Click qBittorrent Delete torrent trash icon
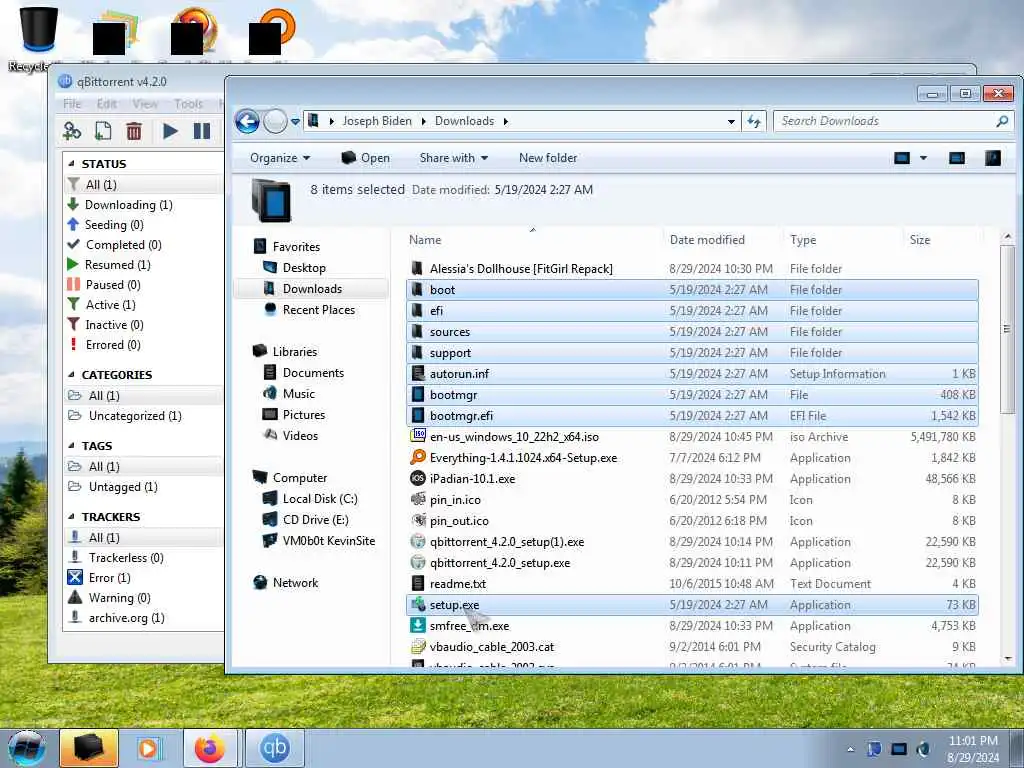The image size is (1024, 768). tap(134, 131)
